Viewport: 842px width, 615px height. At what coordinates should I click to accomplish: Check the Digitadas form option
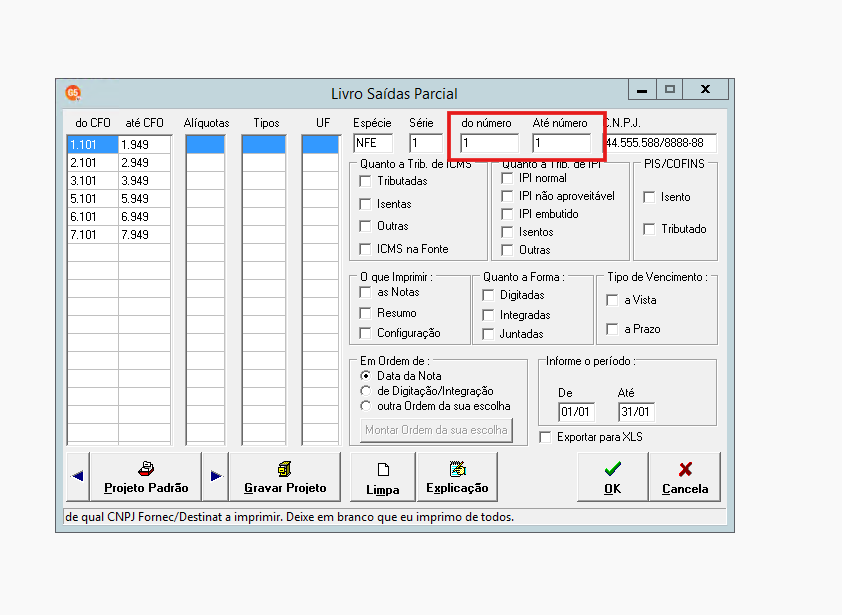tap(488, 295)
